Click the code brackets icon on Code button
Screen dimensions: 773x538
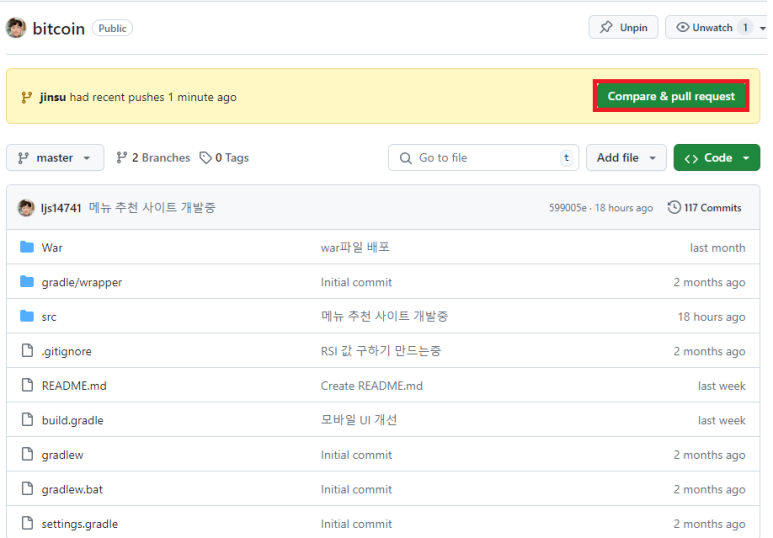[x=691, y=158]
